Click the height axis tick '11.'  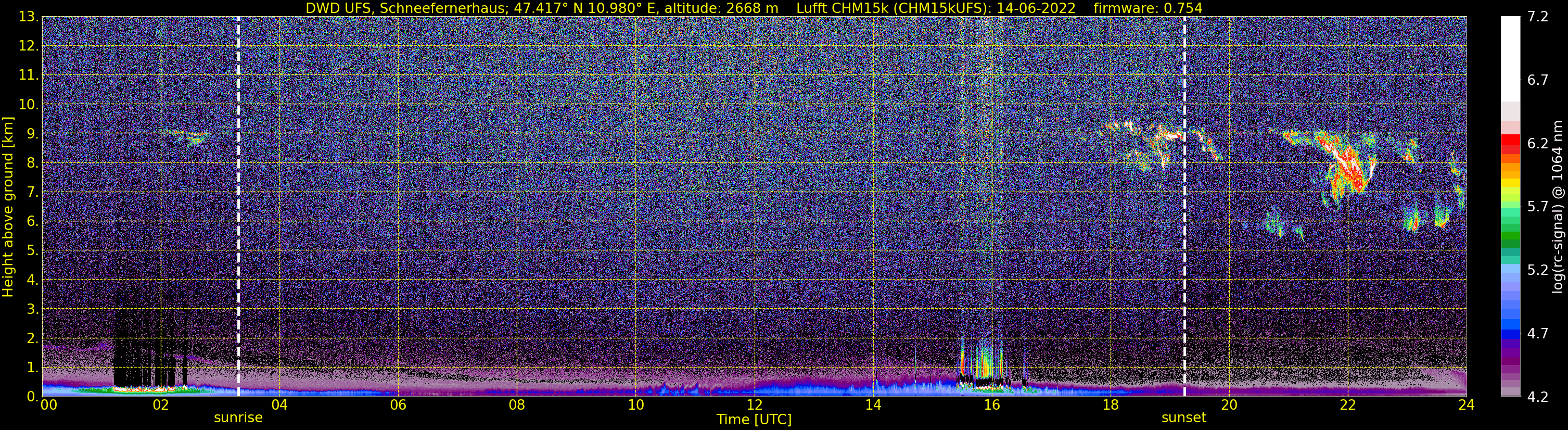tap(29, 75)
